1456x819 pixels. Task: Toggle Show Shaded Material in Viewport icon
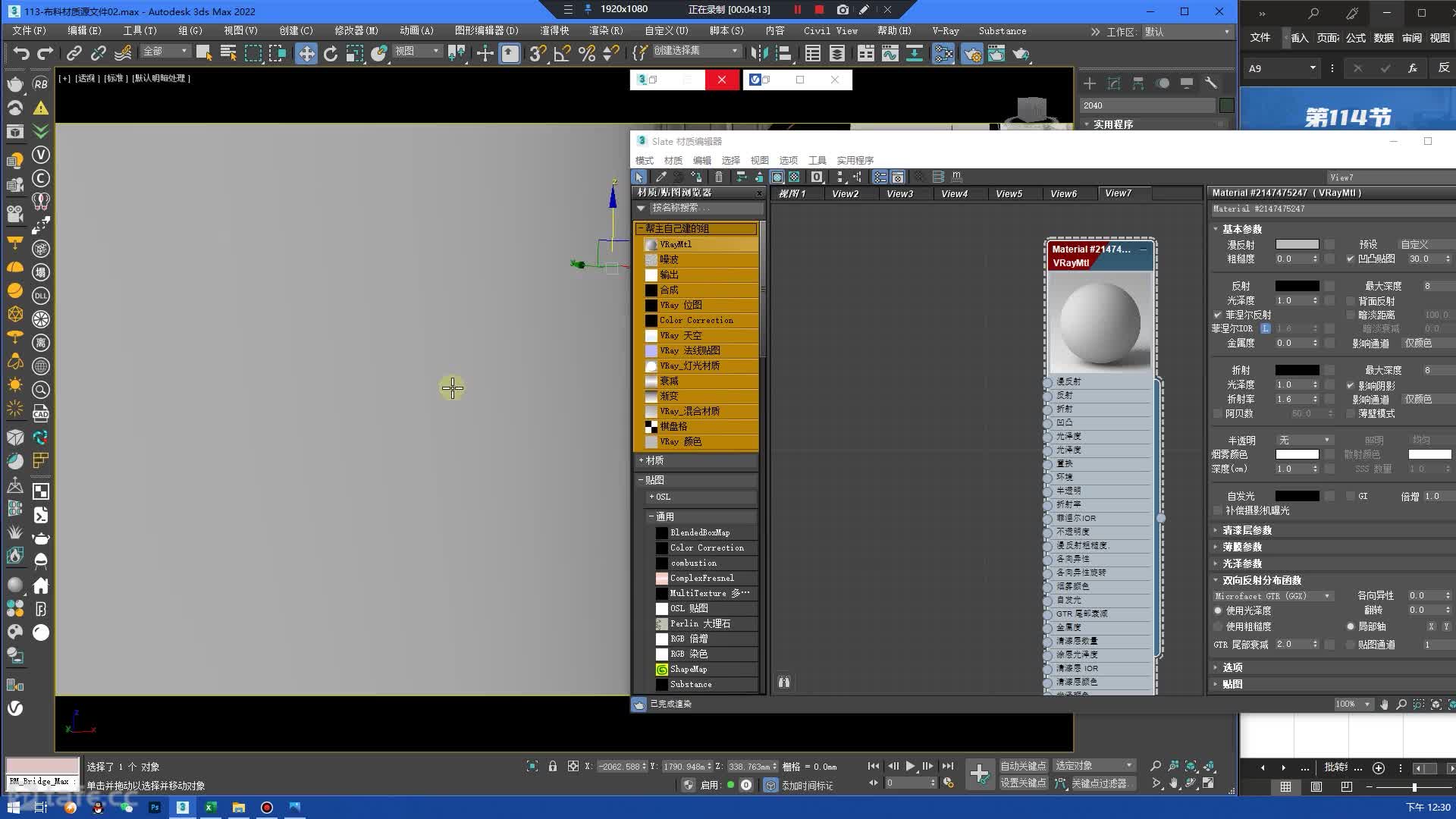(x=777, y=177)
